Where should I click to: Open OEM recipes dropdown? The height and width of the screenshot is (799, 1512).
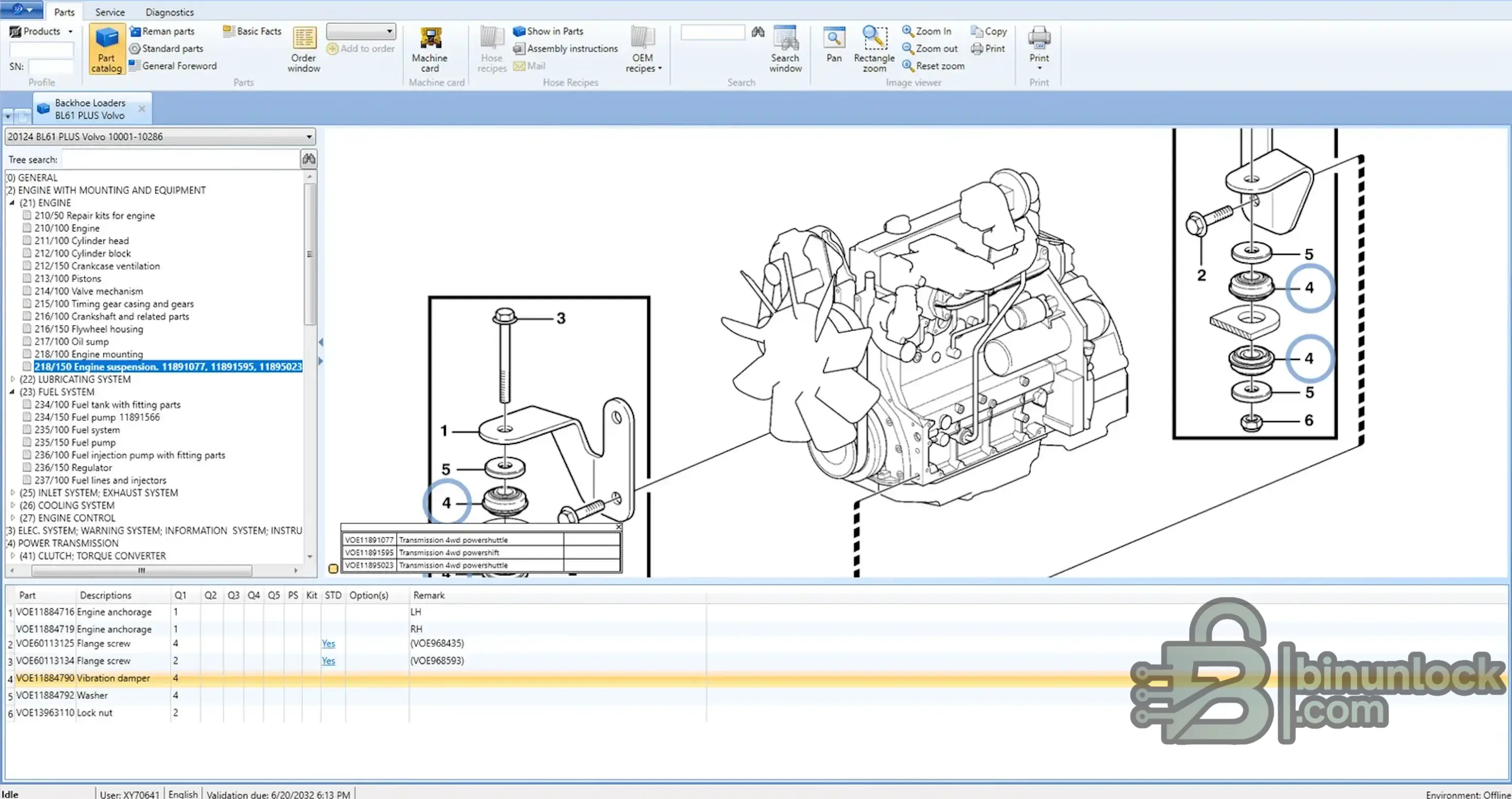pos(643,49)
